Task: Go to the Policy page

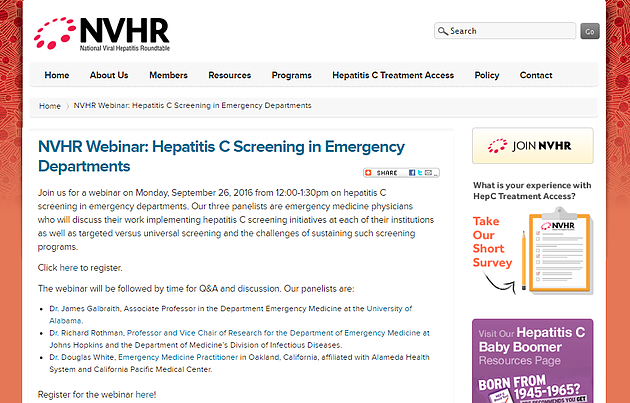Action: click(x=487, y=75)
